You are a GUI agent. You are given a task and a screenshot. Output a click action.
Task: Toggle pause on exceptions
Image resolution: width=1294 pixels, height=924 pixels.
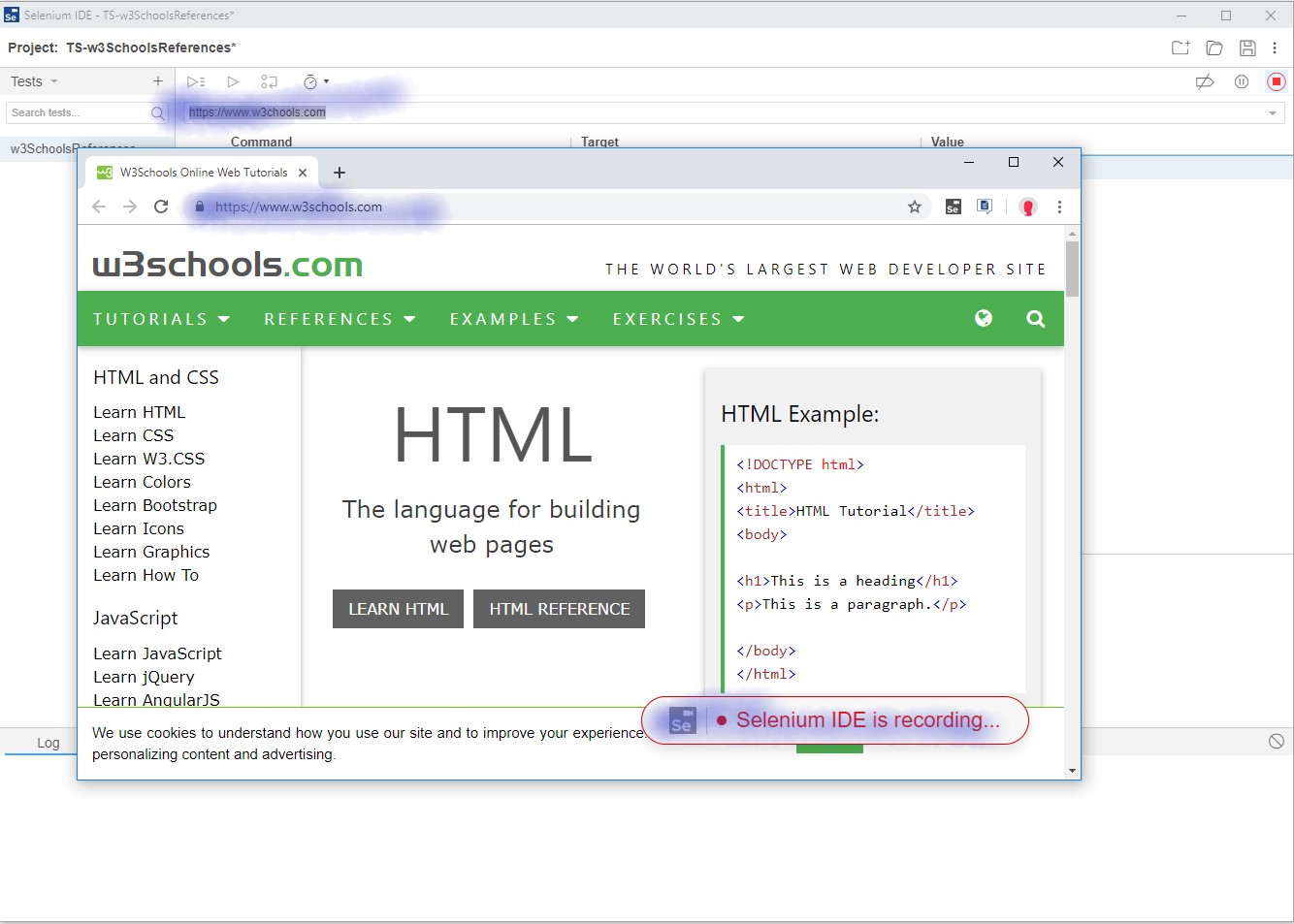tap(1242, 81)
